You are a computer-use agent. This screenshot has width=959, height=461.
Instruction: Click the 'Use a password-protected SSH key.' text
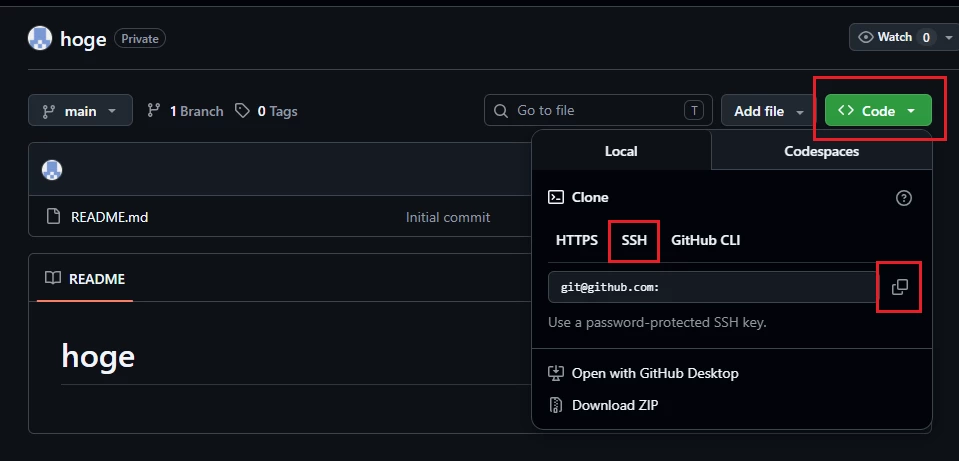(x=657, y=322)
